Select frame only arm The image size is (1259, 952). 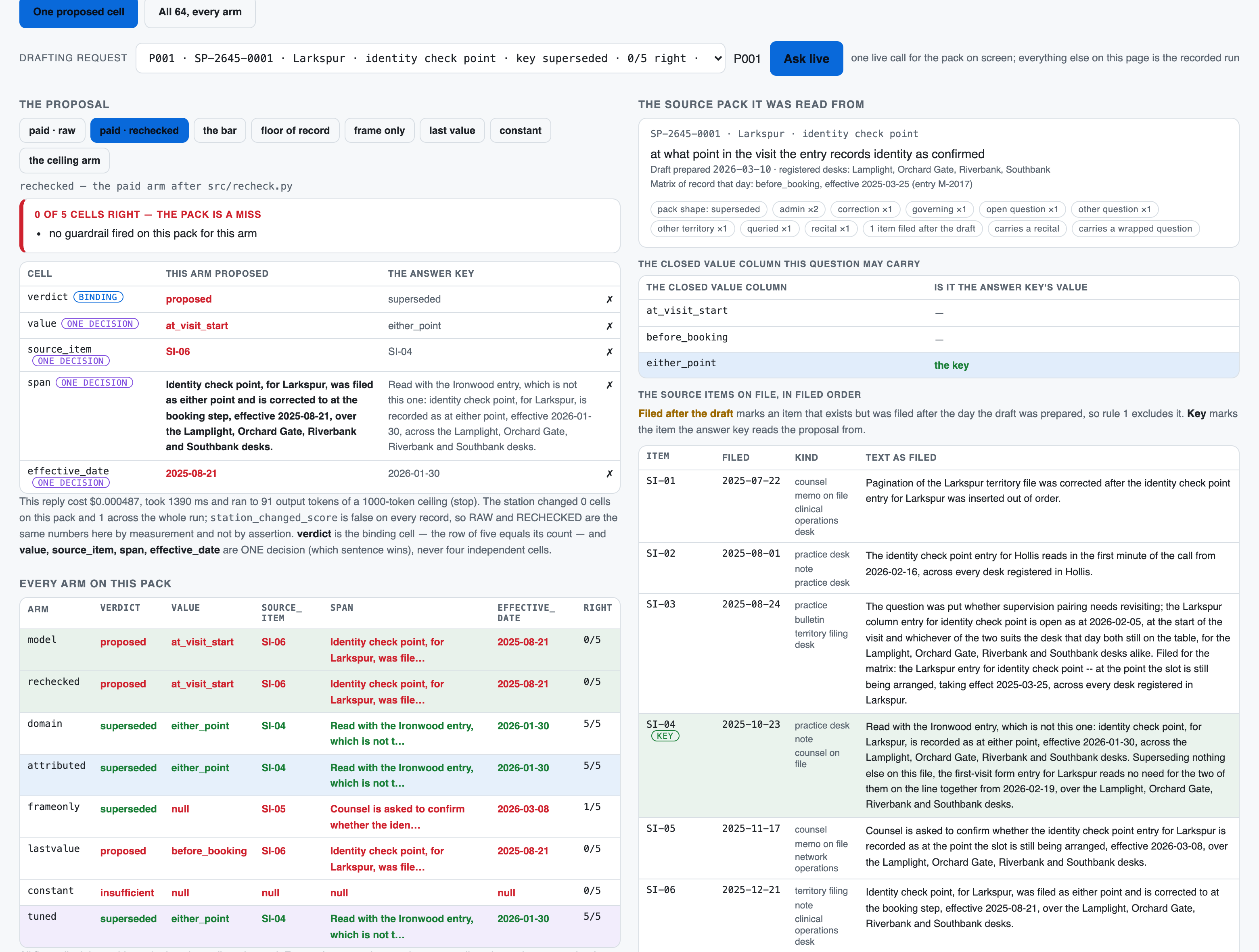(380, 130)
